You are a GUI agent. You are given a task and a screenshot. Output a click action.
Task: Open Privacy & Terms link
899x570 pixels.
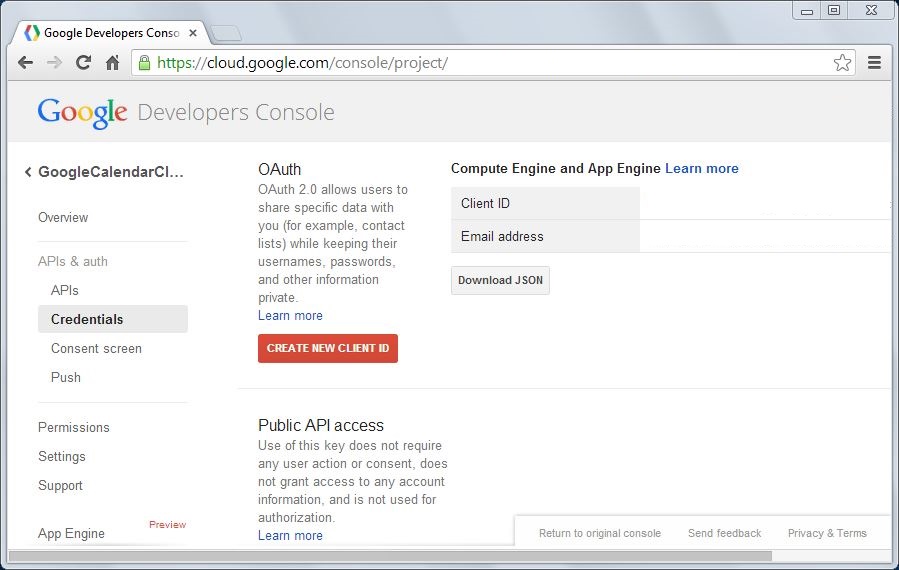click(x=827, y=533)
